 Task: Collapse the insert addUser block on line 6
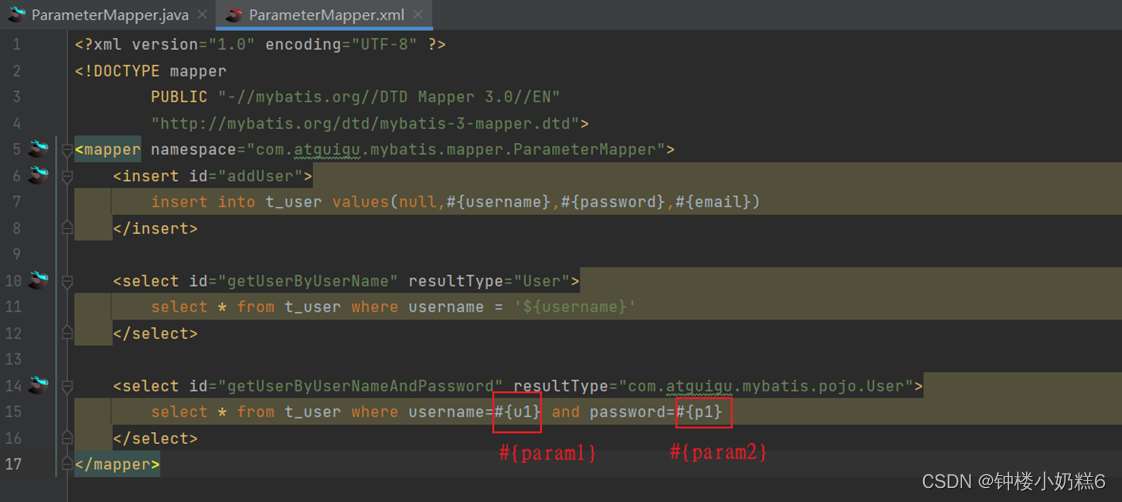click(67, 176)
